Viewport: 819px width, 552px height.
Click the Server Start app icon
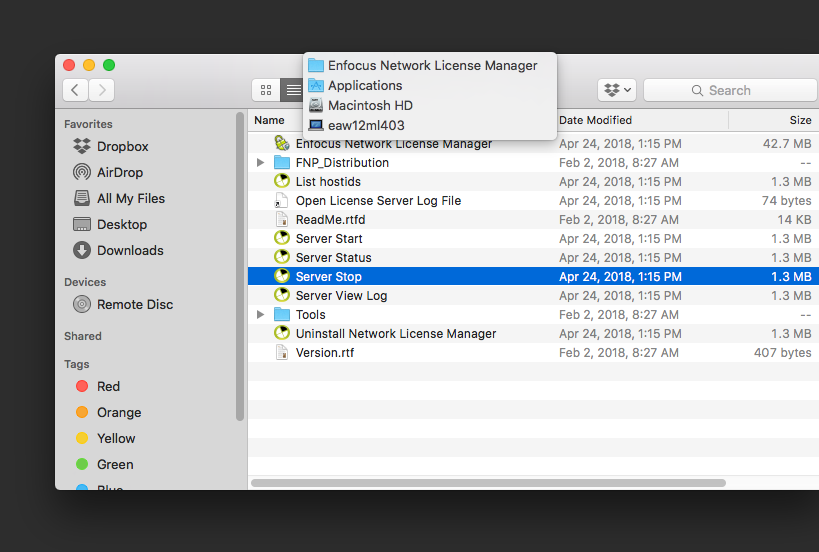coord(282,238)
